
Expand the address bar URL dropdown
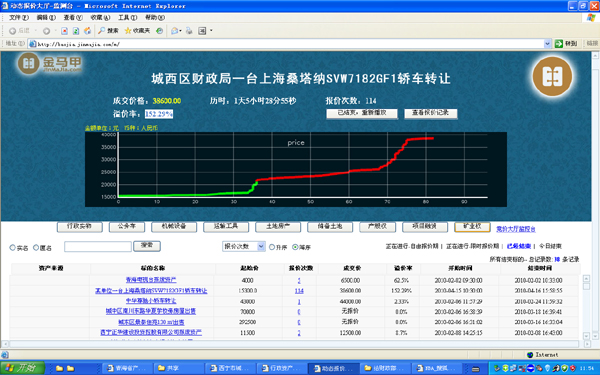547,44
